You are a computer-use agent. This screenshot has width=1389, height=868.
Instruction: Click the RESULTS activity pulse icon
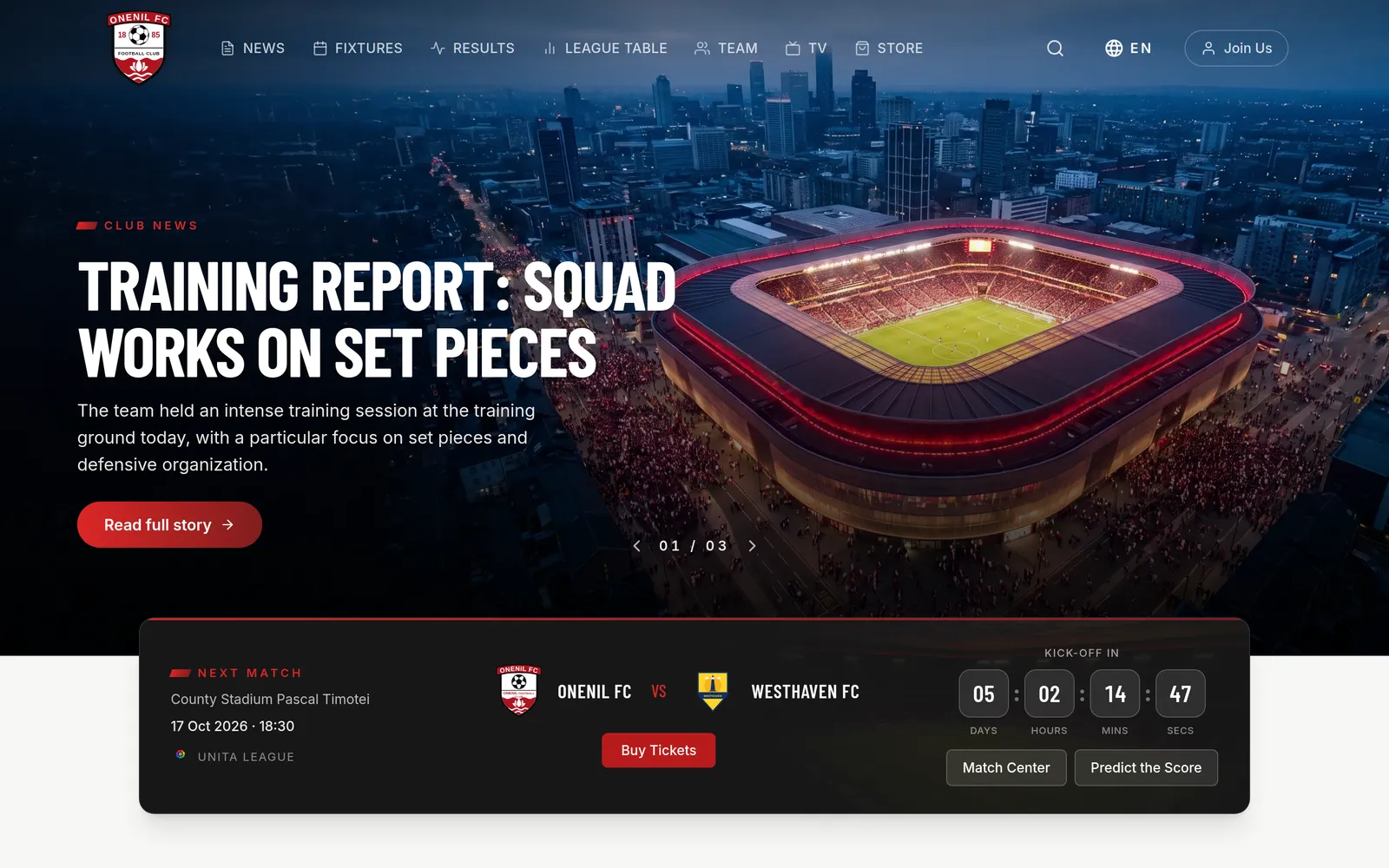coord(438,49)
